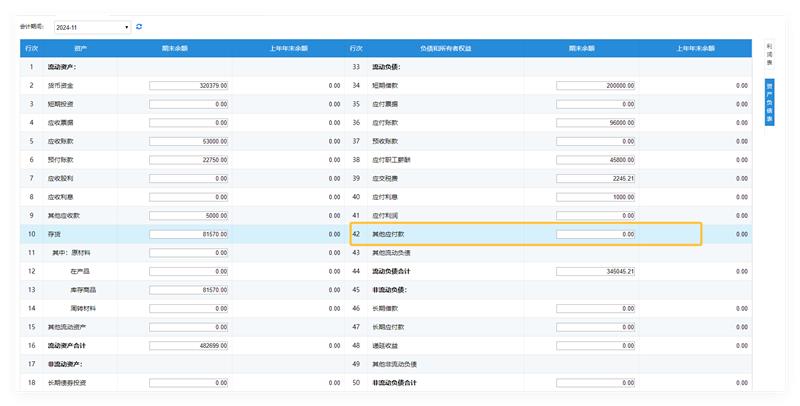Select the 资产负债表 vertical tab
Image resolution: width=800 pixels, height=406 pixels.
tap(769, 102)
